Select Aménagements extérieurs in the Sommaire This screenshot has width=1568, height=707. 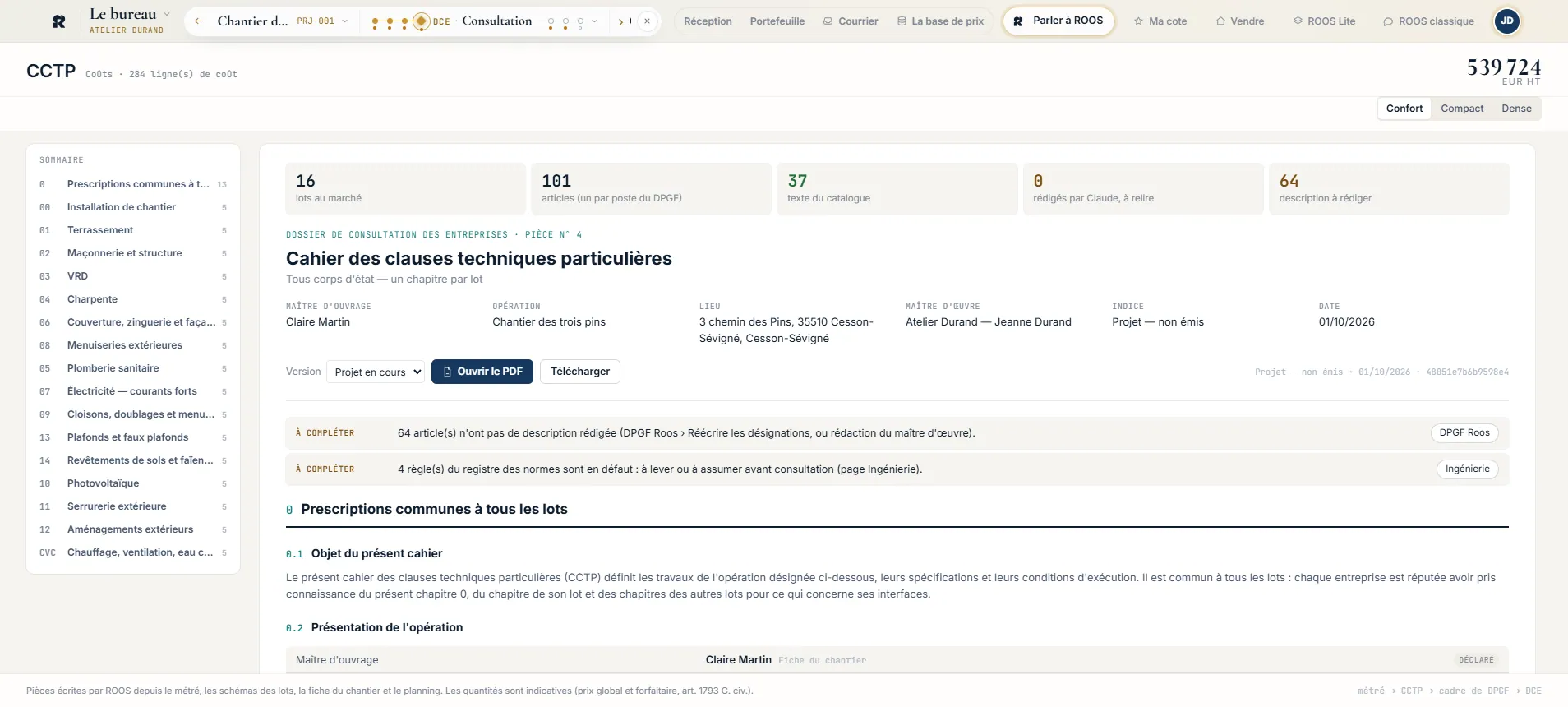pos(133,529)
